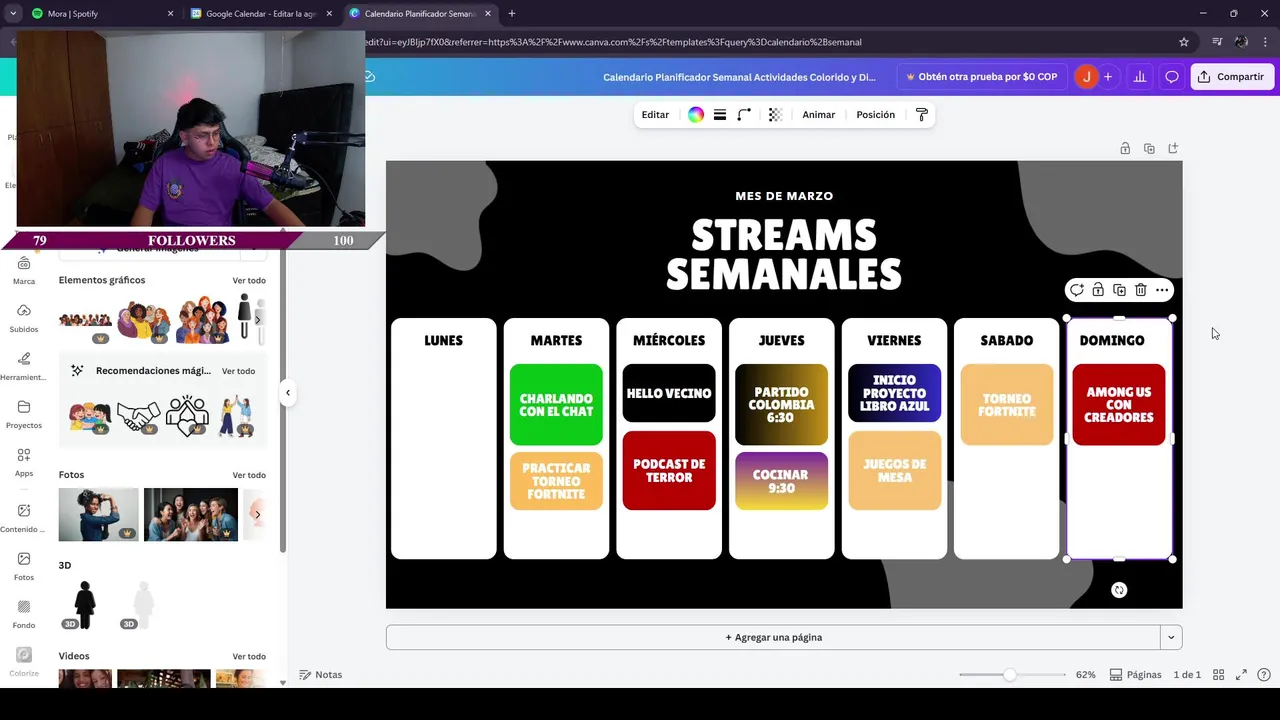
Task: Select the CHARLANDO CON EL CHAT green box
Action: pos(556,405)
